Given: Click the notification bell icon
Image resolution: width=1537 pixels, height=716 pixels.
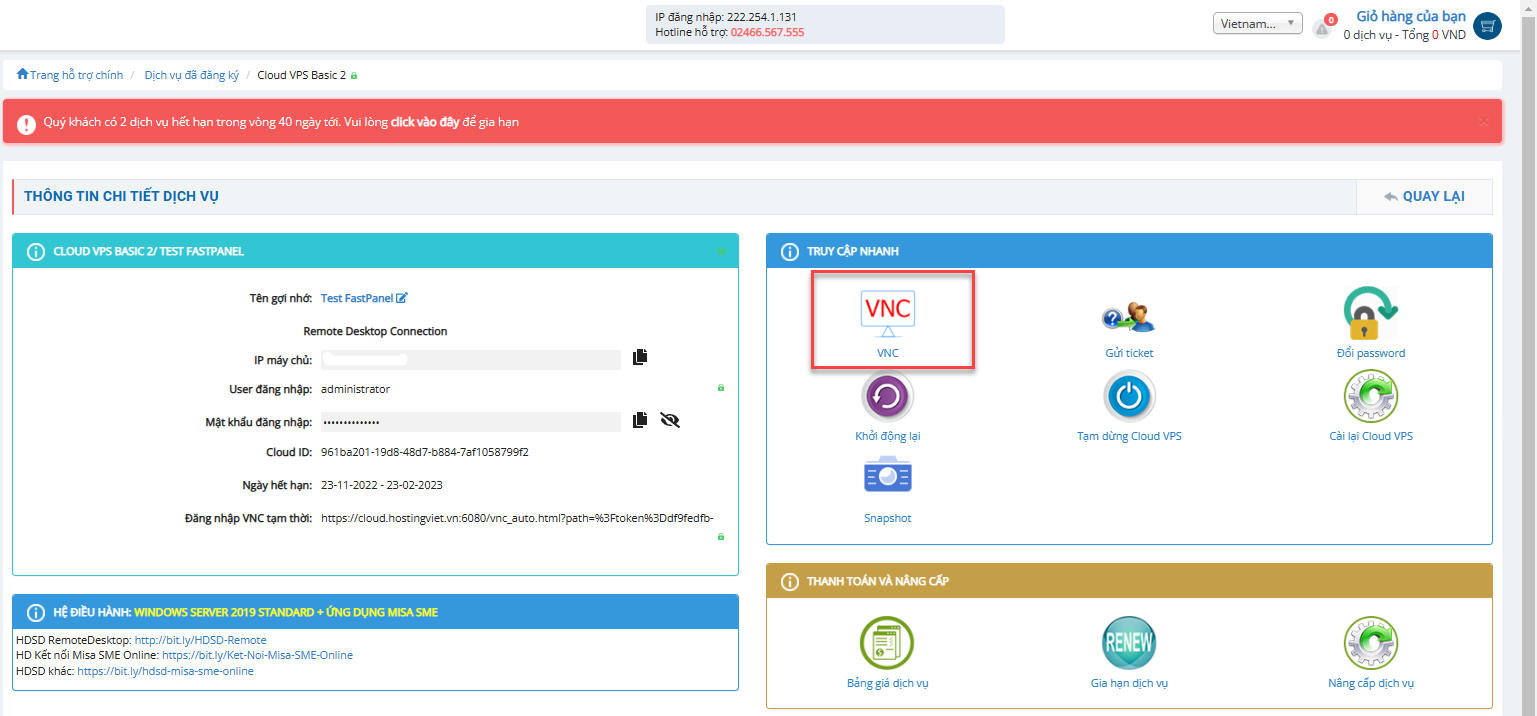Looking at the screenshot, I should pos(1322,29).
